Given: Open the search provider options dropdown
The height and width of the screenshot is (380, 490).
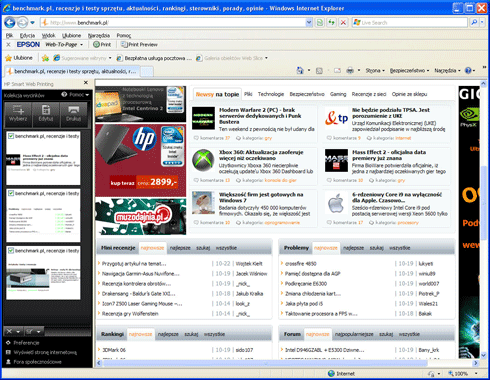Looking at the screenshot, I should [x=482, y=23].
